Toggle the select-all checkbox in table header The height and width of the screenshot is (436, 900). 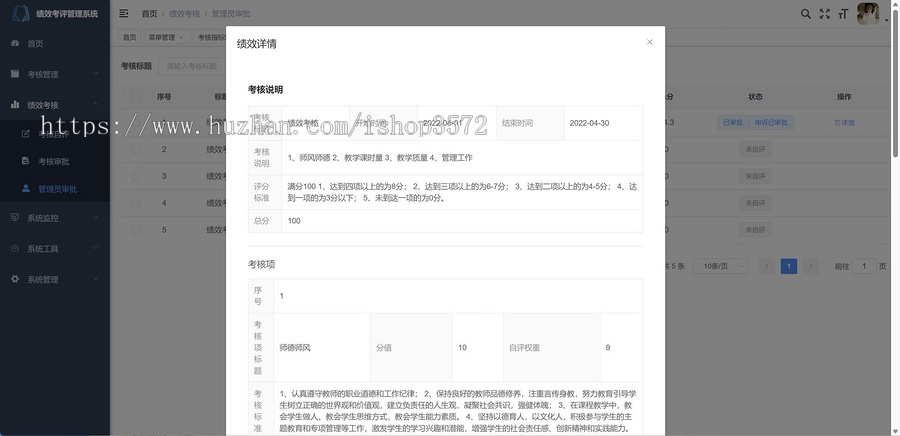pyautogui.click(x=136, y=96)
